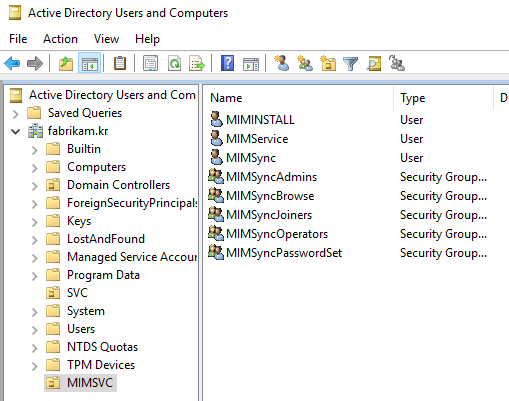Screen dimensions: 509x401
Task: Click Find objects magnifier icon
Action: 374,63
